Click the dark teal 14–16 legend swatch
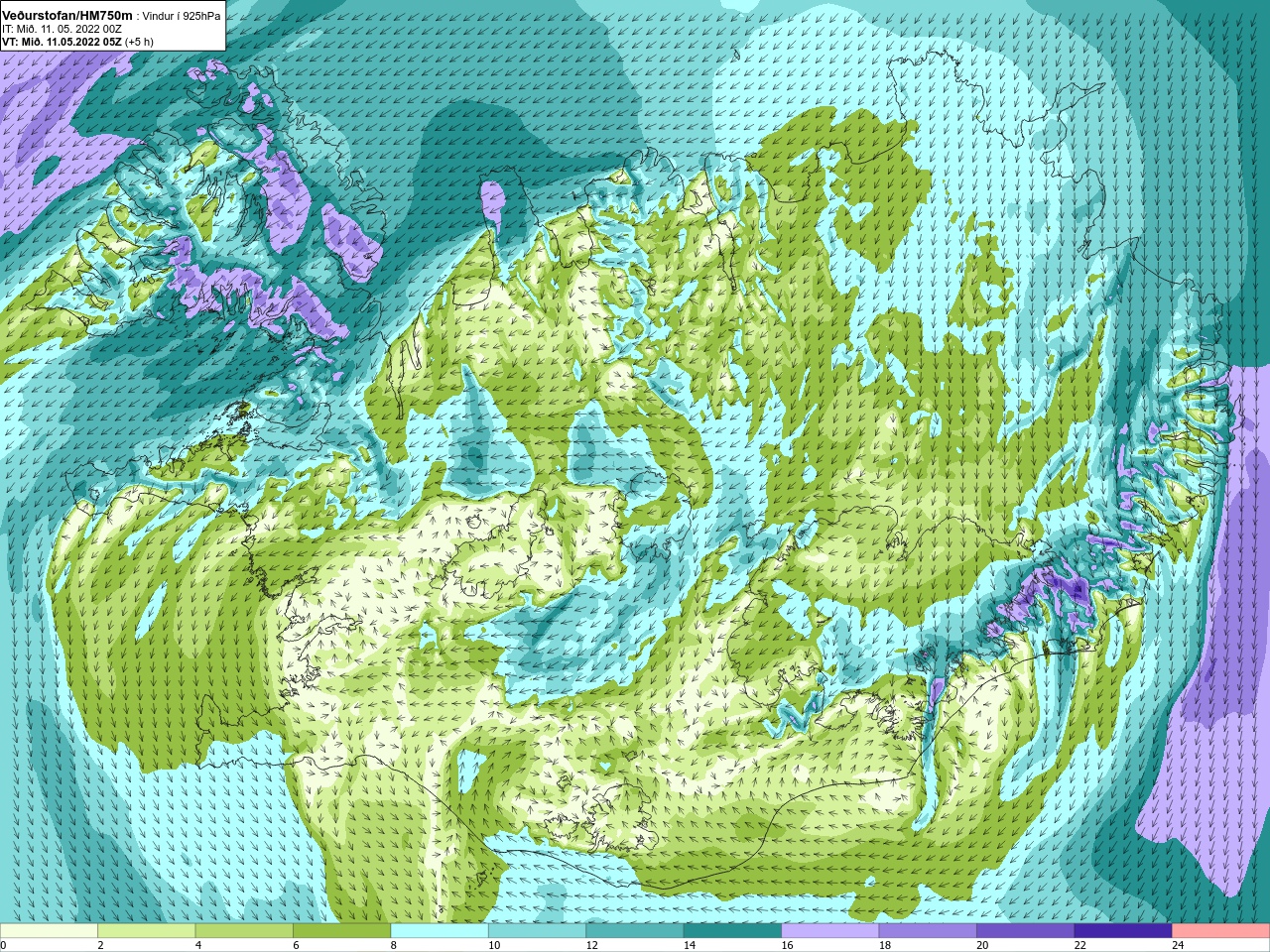The width and height of the screenshot is (1270, 952). click(732, 931)
